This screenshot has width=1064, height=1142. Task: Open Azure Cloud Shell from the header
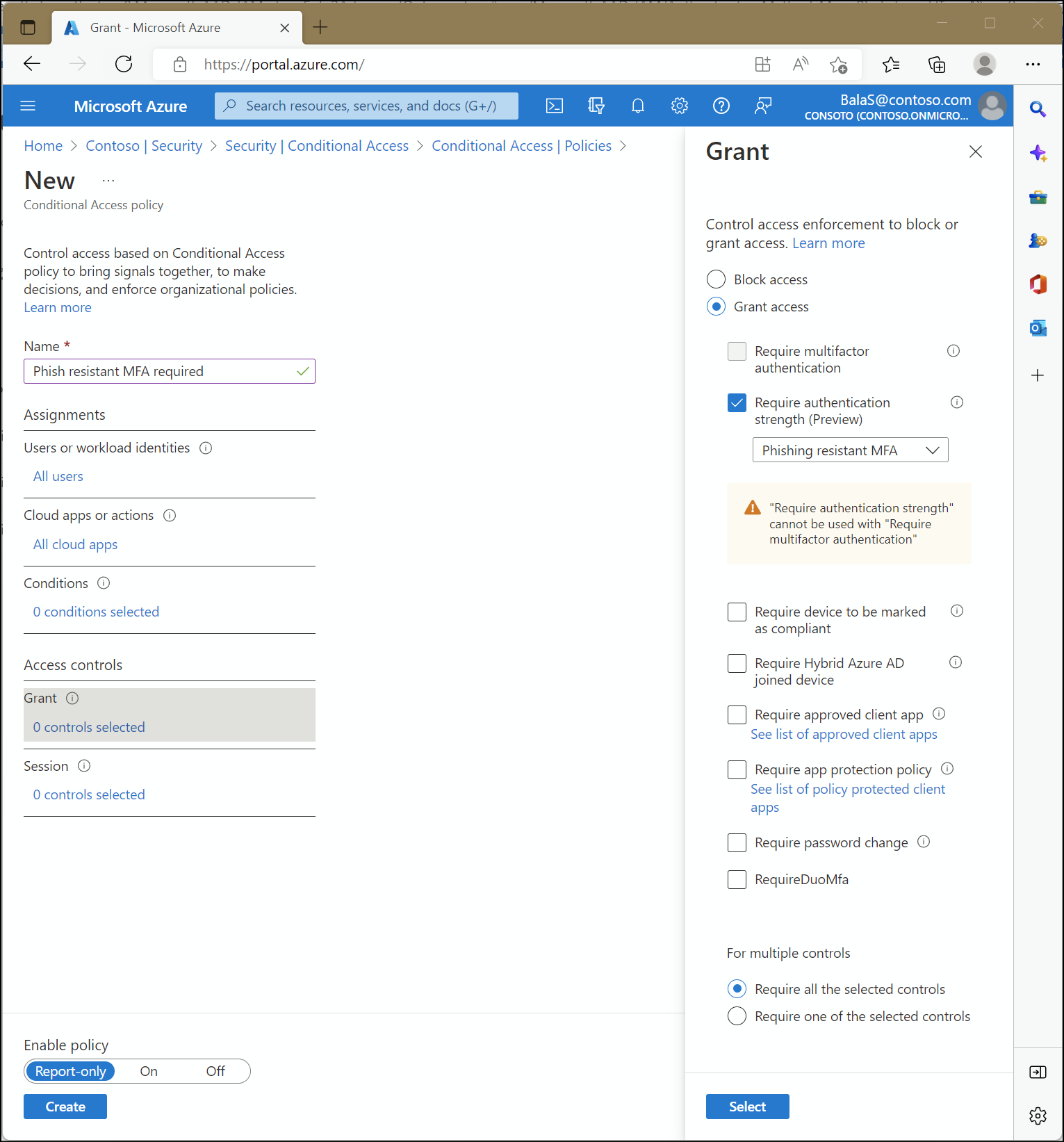point(554,106)
